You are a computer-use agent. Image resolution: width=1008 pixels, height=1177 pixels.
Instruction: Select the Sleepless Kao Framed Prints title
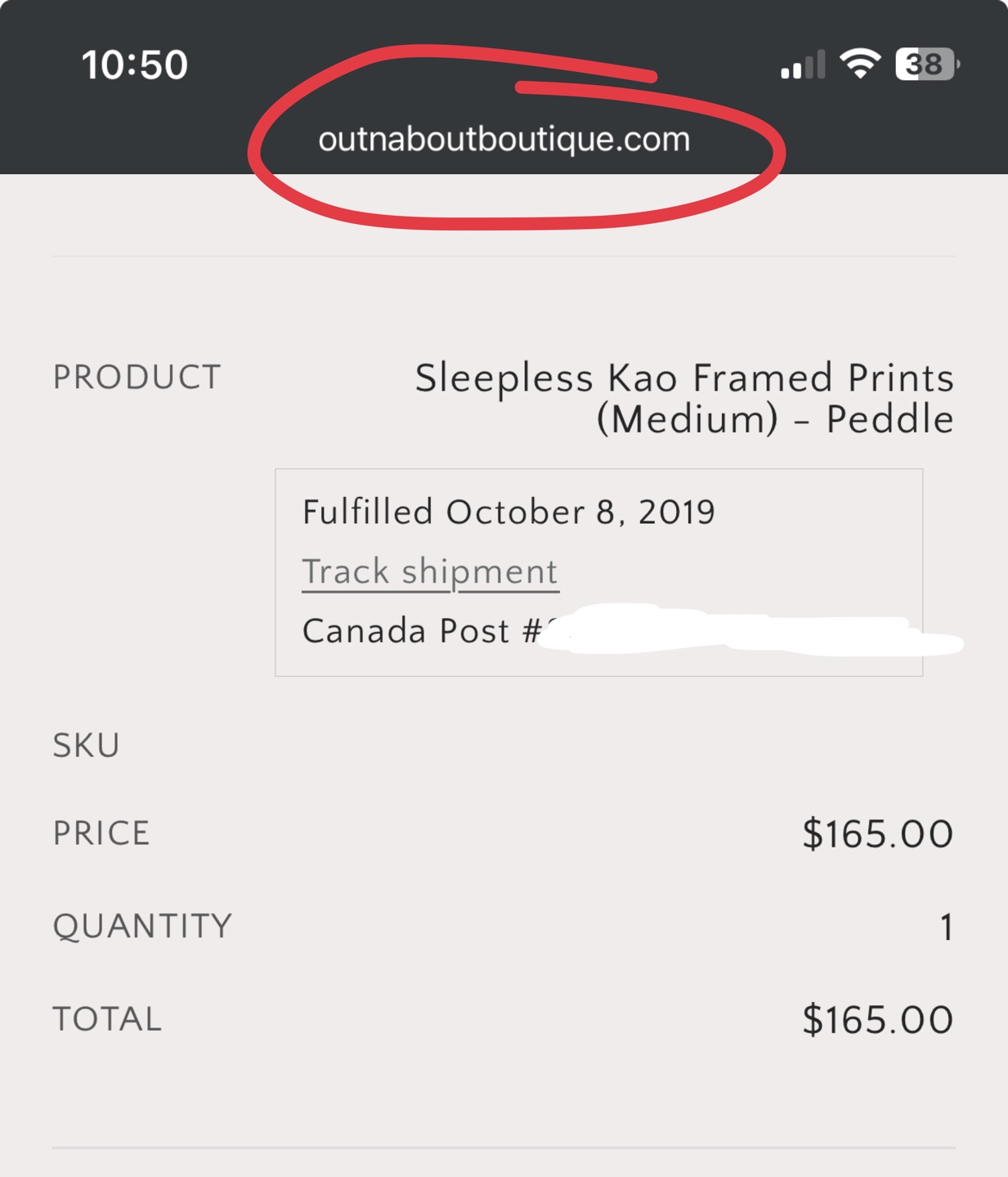pos(684,378)
